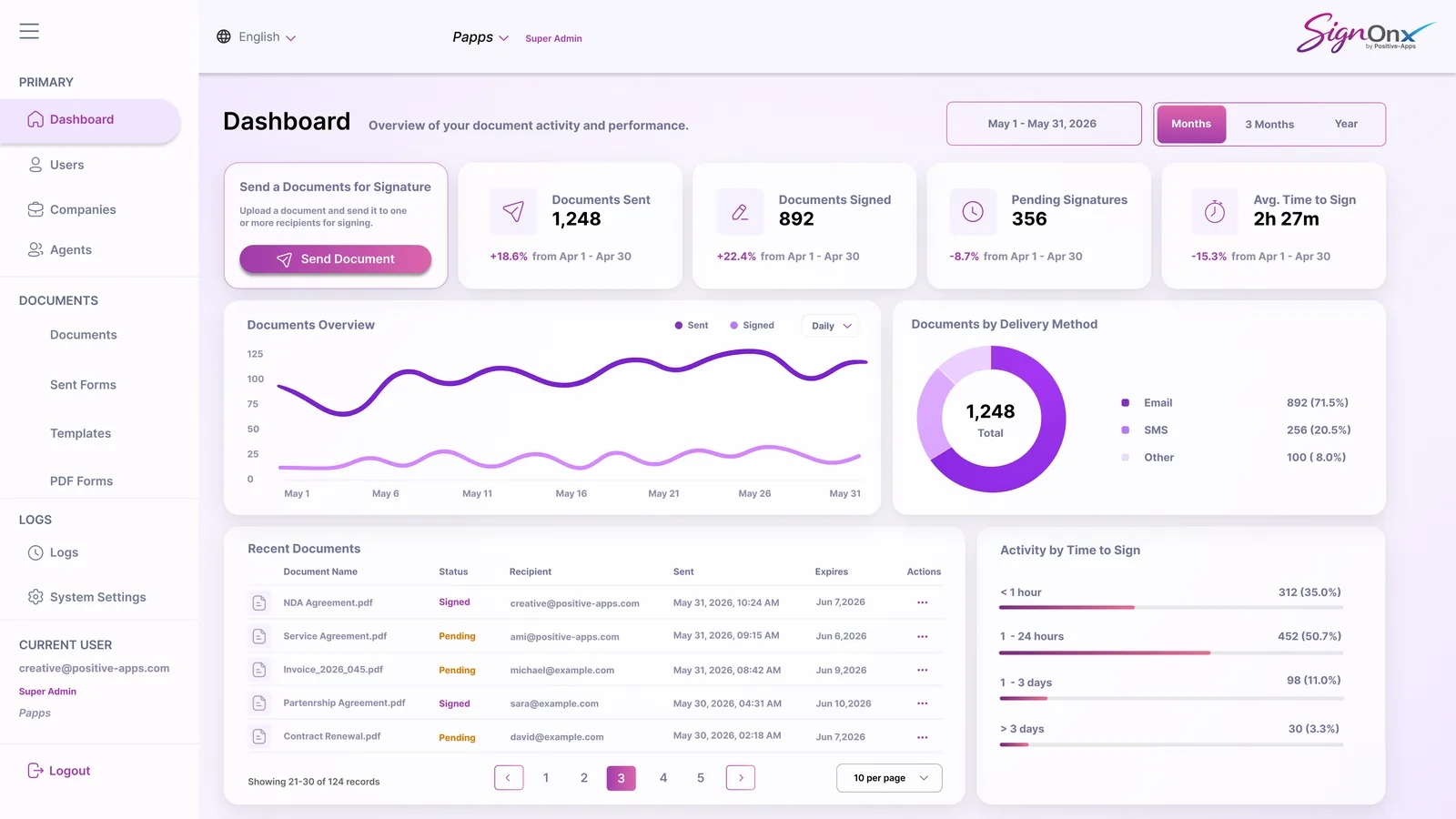Open actions menu for Service Agreement.pdf

[923, 636]
